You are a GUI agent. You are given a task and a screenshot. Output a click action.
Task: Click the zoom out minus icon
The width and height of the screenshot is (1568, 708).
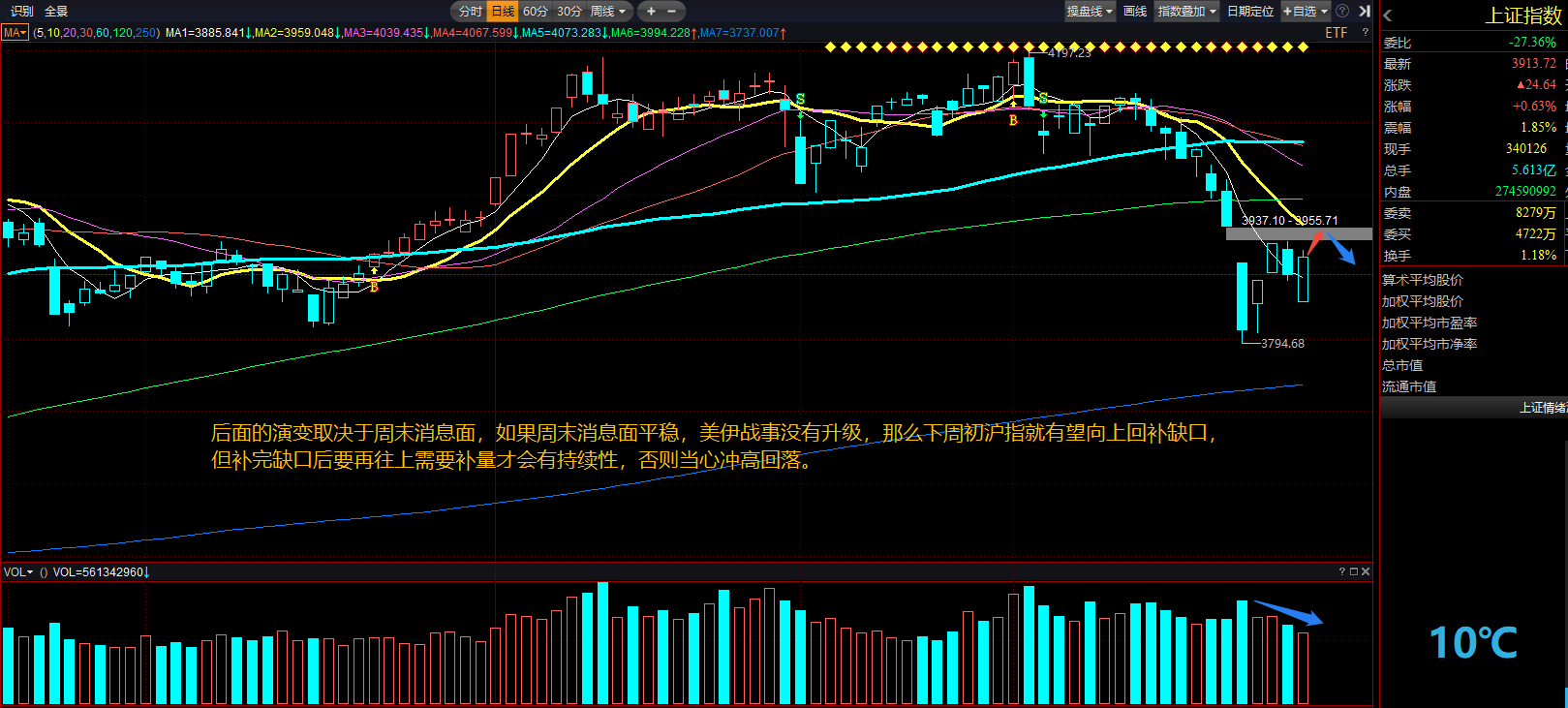[672, 12]
